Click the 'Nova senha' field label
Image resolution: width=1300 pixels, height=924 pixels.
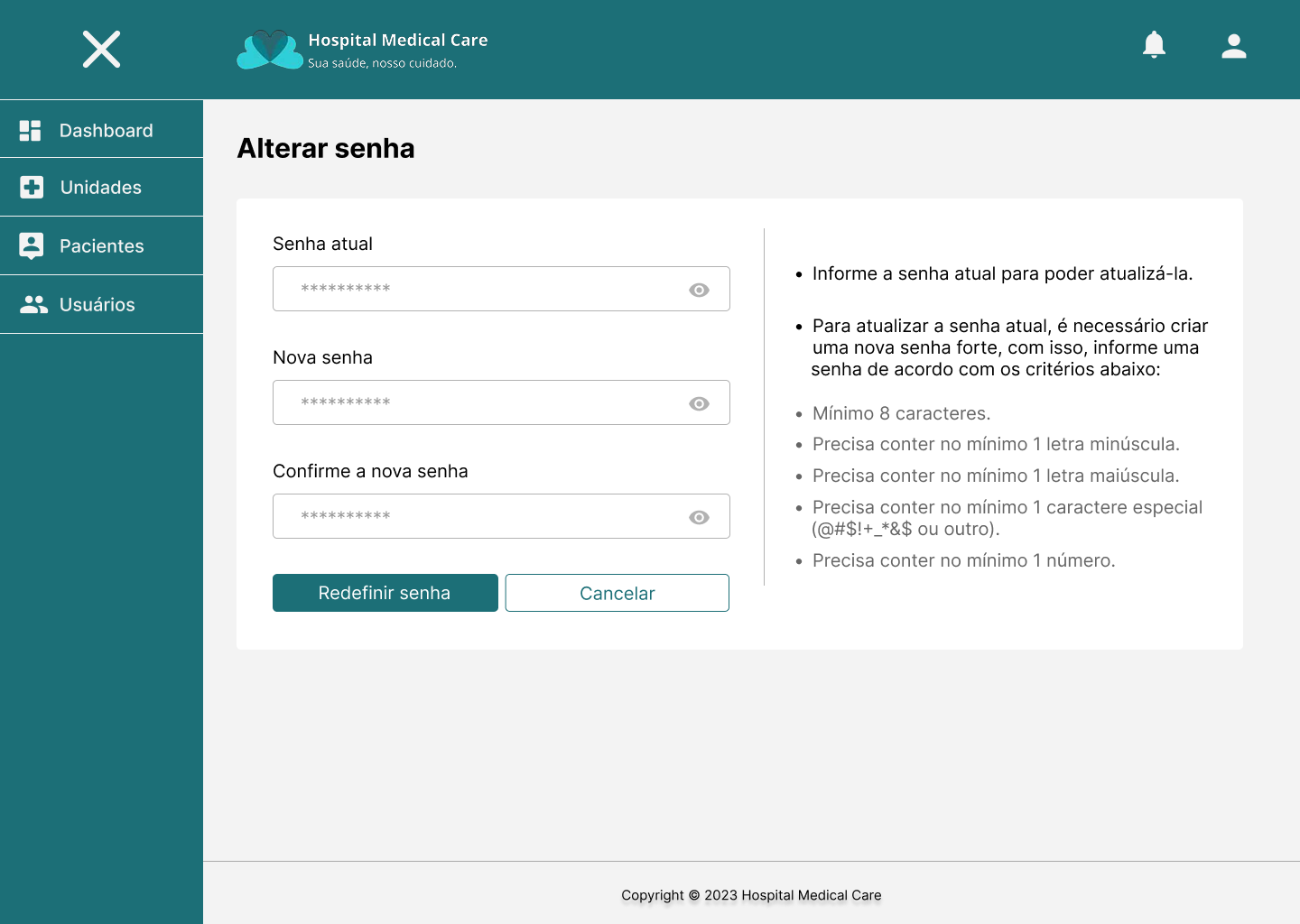point(322,357)
